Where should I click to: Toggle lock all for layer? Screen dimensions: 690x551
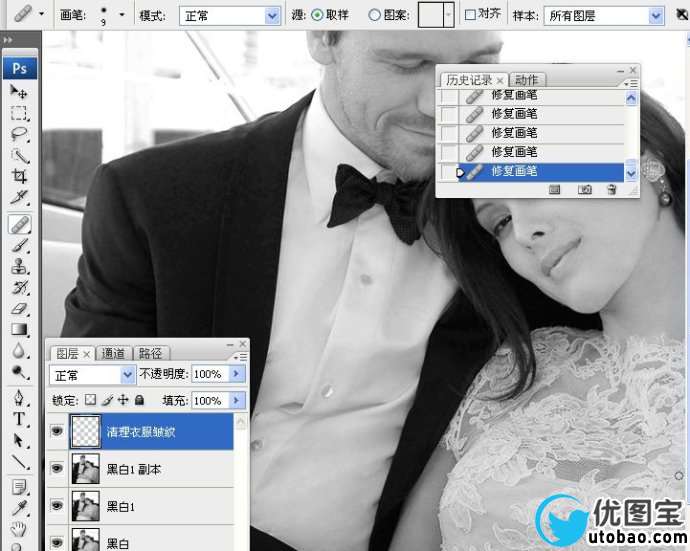tap(139, 400)
